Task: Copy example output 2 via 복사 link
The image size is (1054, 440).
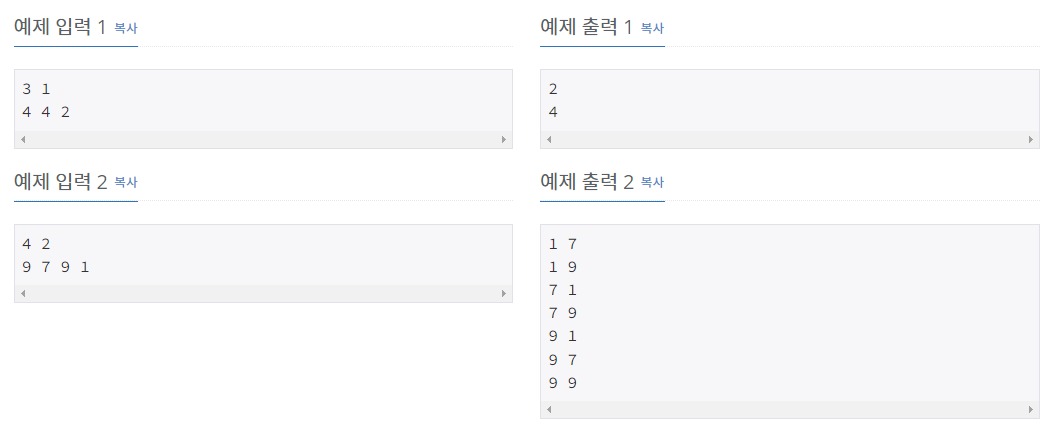Action: [652, 182]
